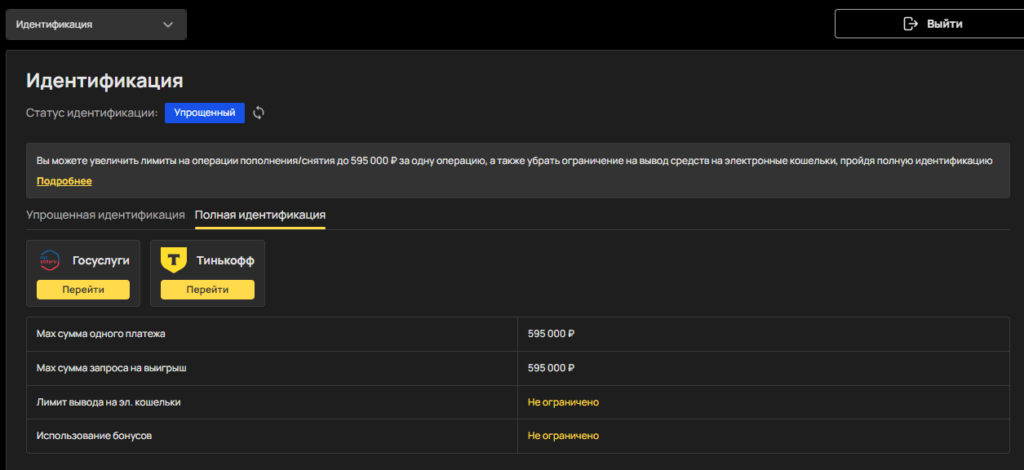Viewport: 1024px width, 470px height.
Task: Click the blue Упрощенный status badge
Action: 204,113
